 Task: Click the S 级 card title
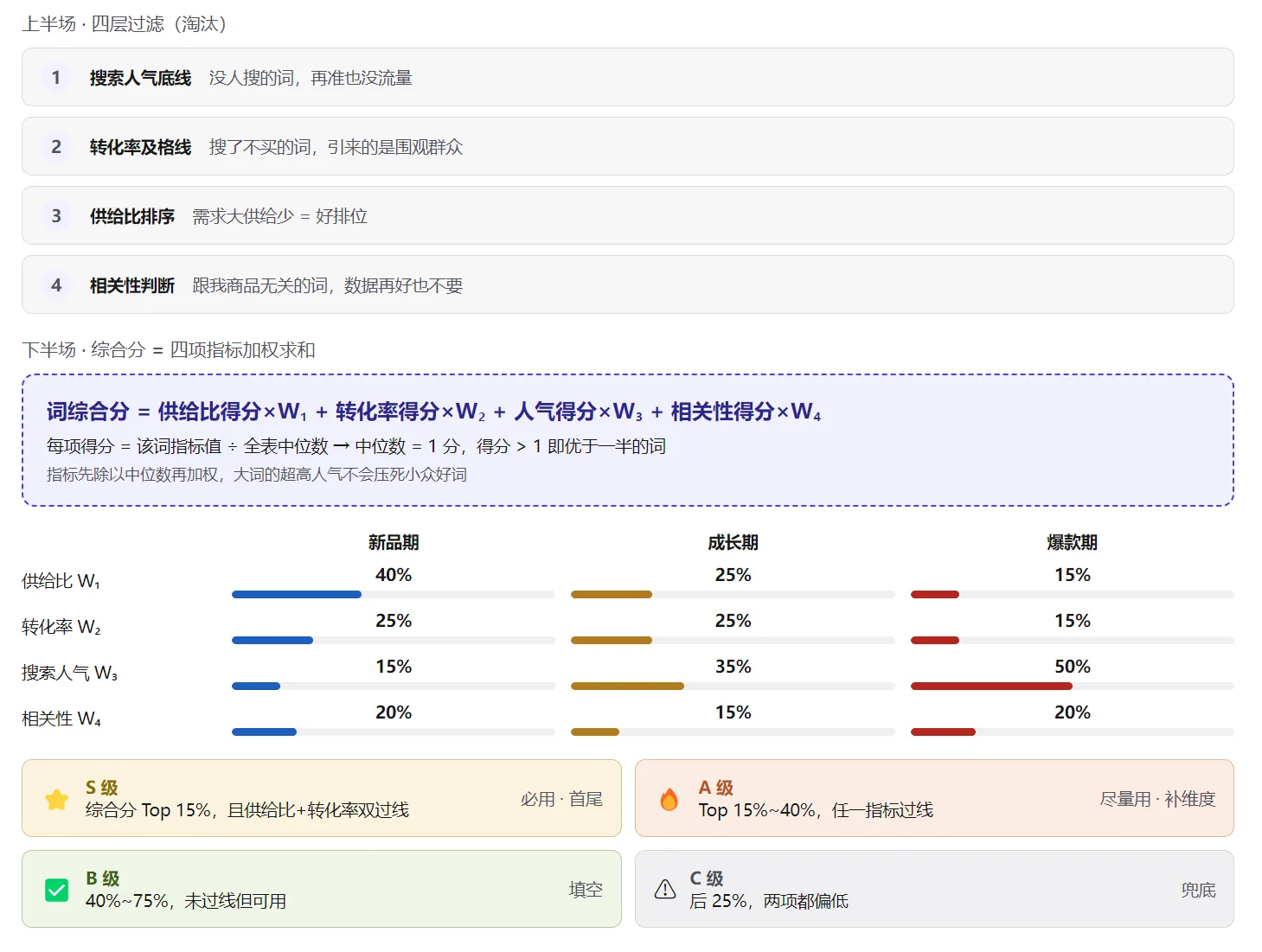point(101,788)
